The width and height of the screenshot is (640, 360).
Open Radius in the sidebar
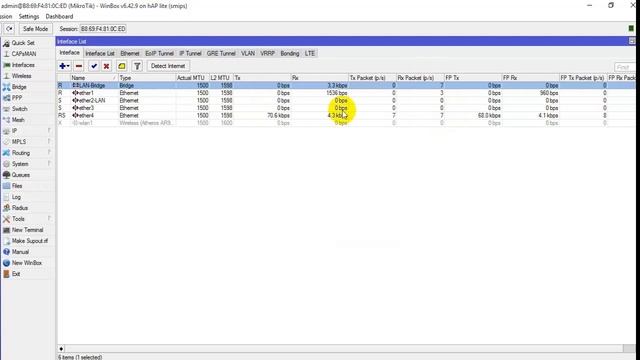tap(20, 208)
